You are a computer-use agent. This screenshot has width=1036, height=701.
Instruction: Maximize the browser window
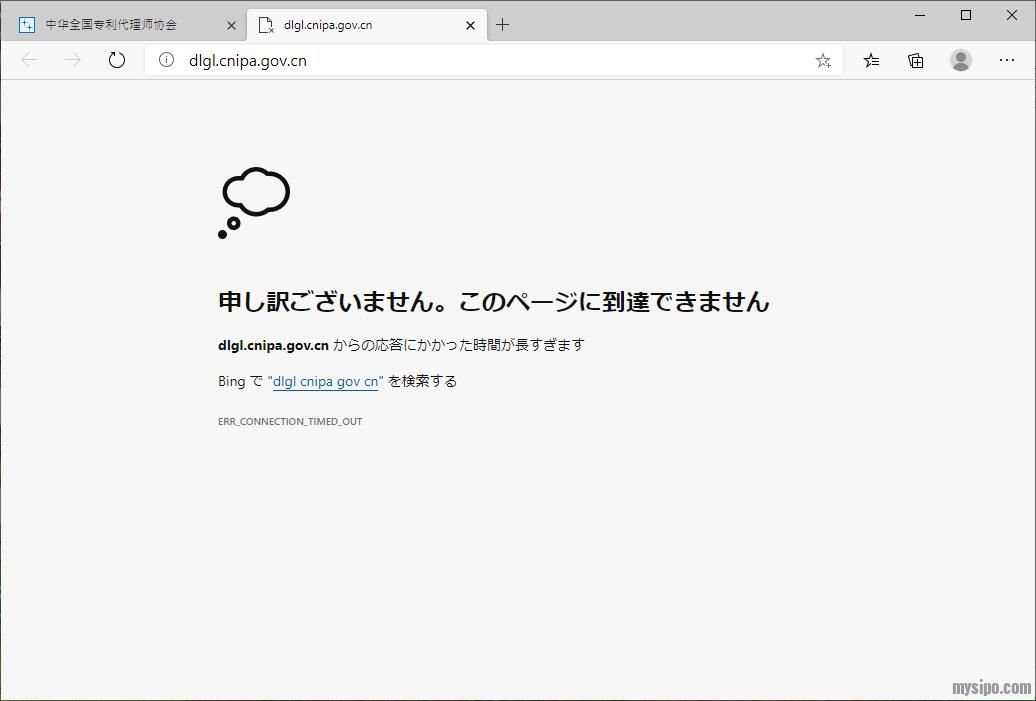pyautogui.click(x=966, y=15)
